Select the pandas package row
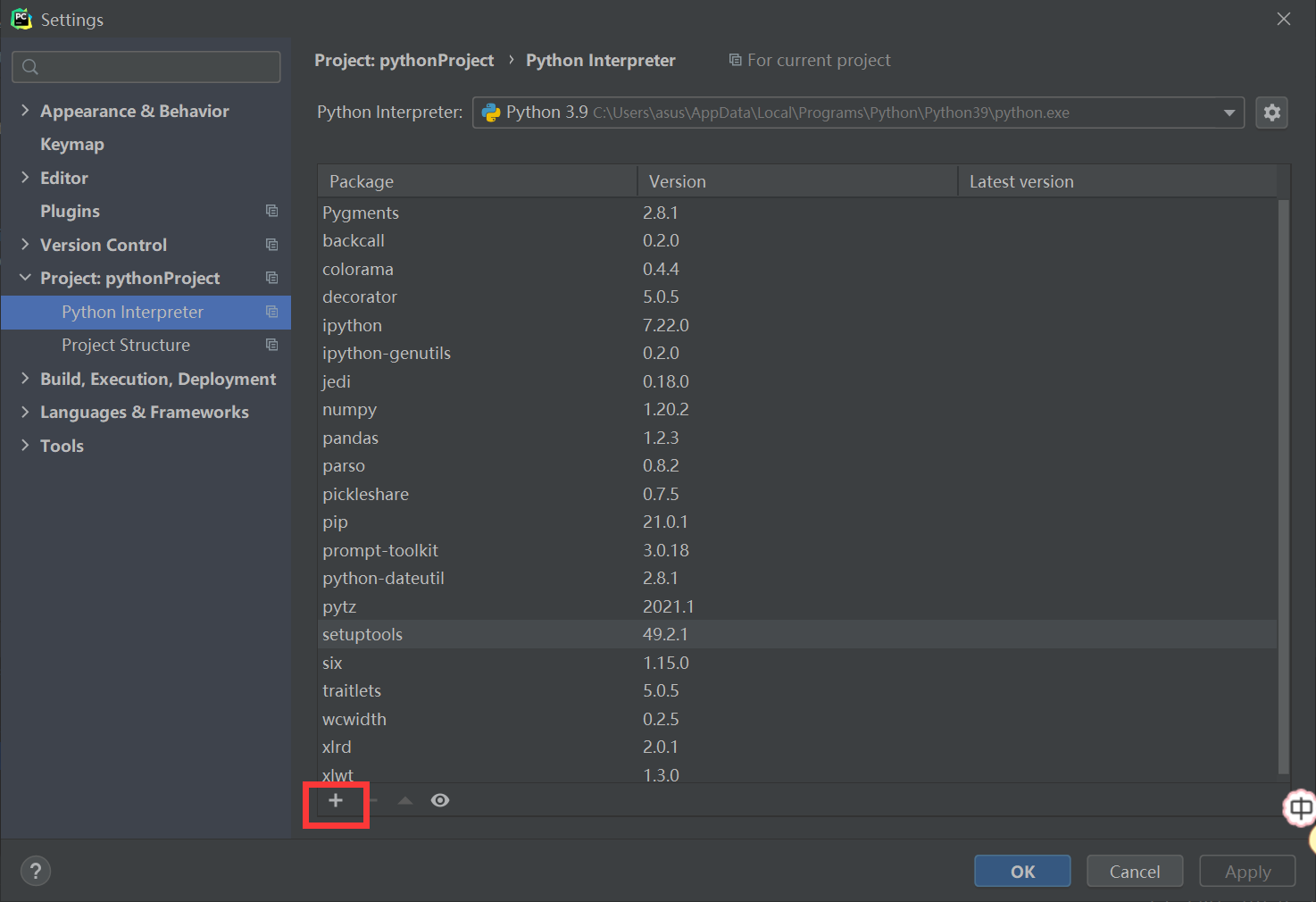The height and width of the screenshot is (902, 1316). click(x=797, y=438)
